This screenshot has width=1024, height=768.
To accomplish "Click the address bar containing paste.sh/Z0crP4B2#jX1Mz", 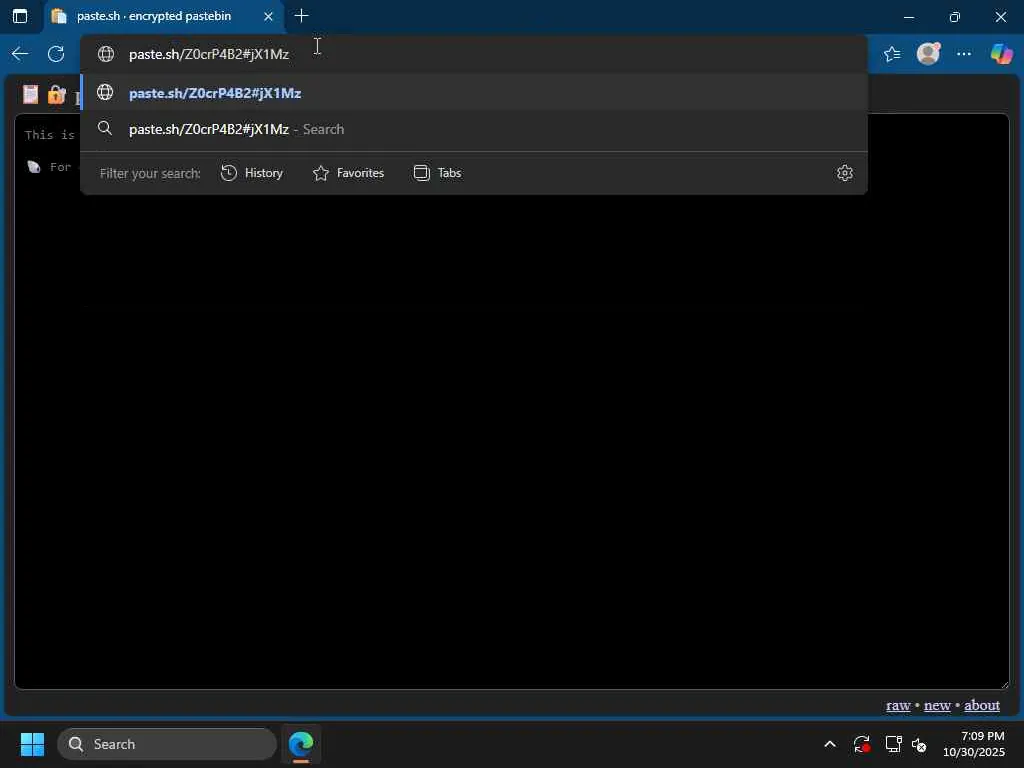I will 473,54.
